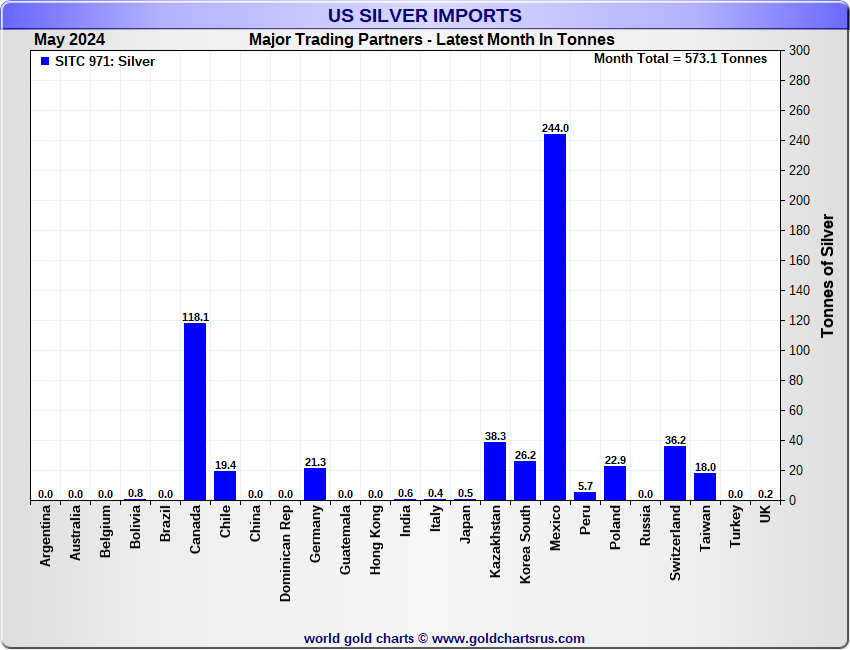This screenshot has height=650, width=850.
Task: Click the Russia axis label
Action: point(645,525)
